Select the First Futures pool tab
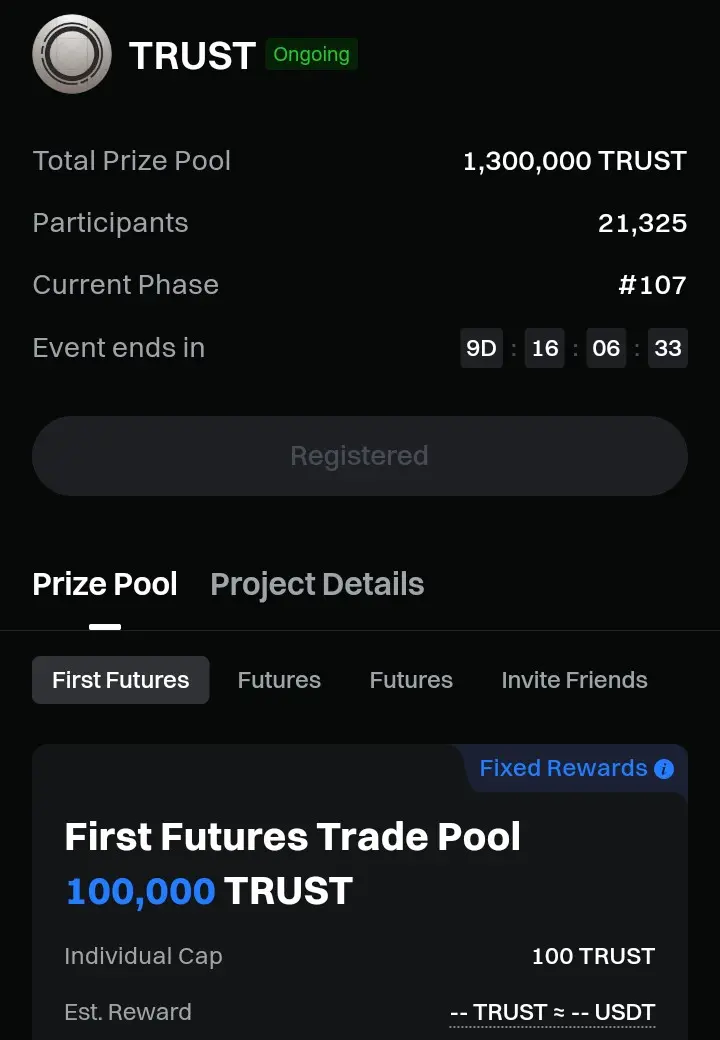 pyautogui.click(x=120, y=680)
